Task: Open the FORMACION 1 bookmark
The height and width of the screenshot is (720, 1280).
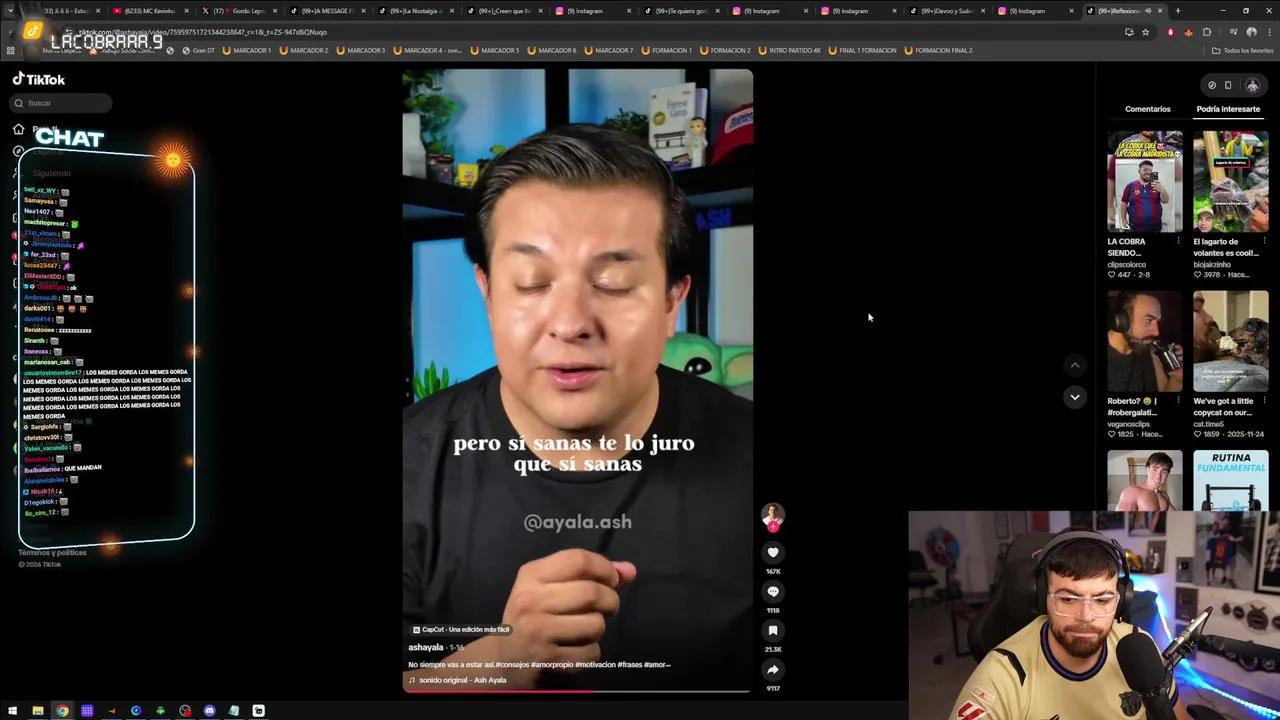Action: tap(666, 50)
